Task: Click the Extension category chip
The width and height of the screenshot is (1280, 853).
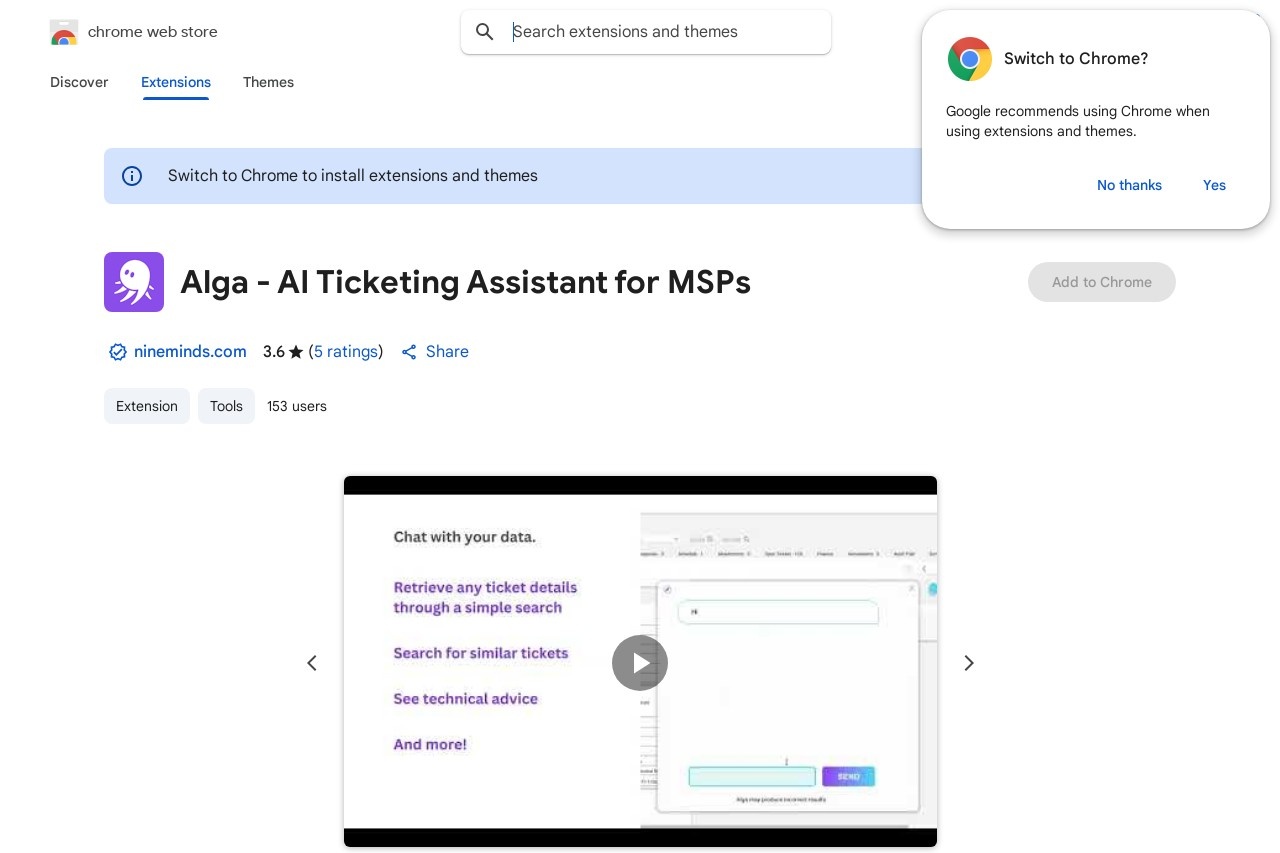Action: (x=147, y=406)
